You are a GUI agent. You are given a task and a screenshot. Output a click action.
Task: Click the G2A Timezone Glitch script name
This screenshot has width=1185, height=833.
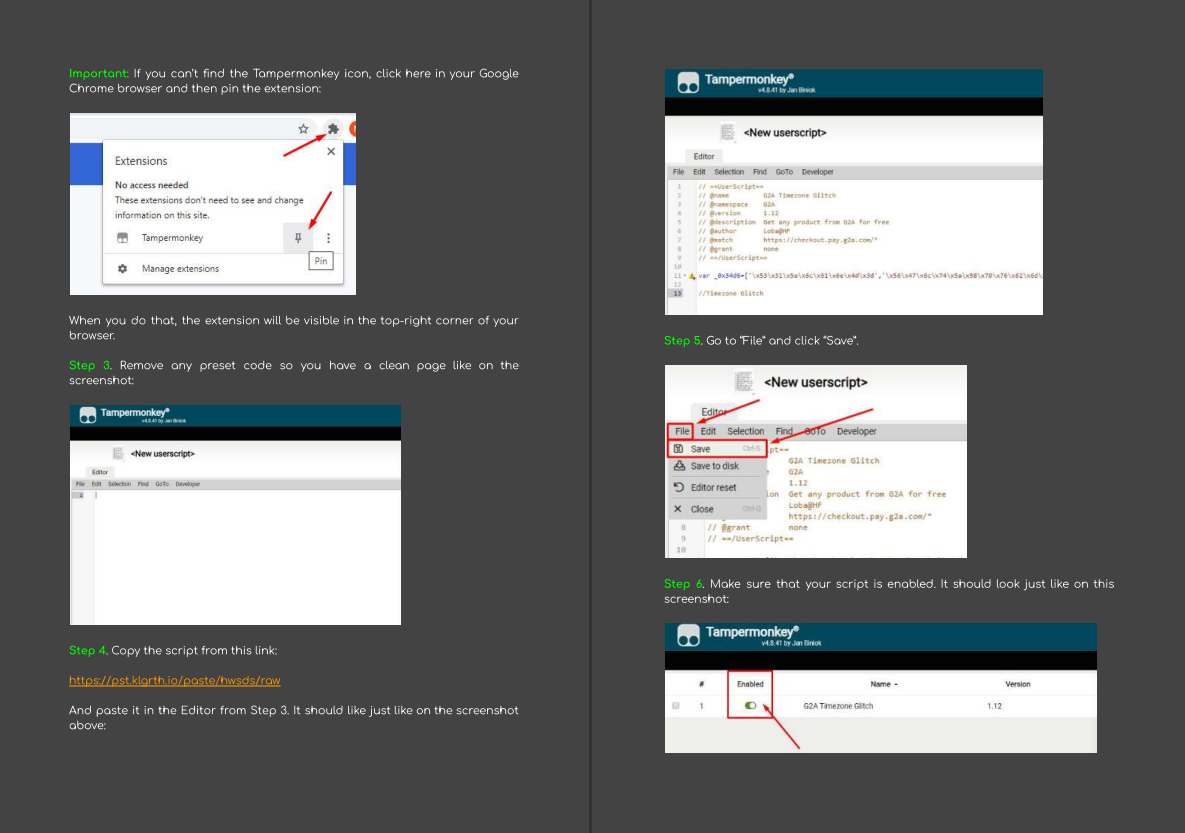(x=837, y=705)
